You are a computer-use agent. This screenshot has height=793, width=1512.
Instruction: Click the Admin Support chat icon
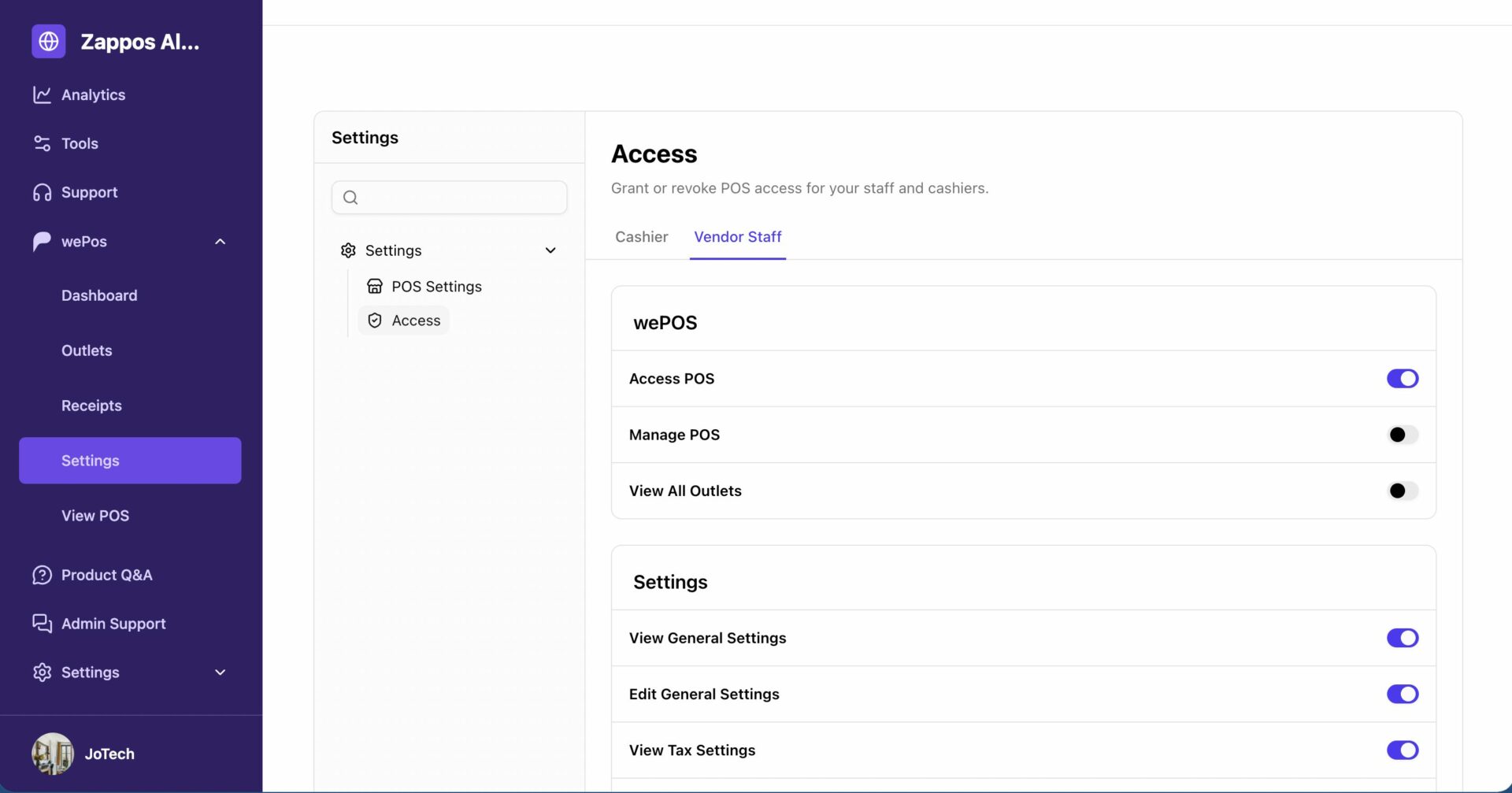point(42,624)
